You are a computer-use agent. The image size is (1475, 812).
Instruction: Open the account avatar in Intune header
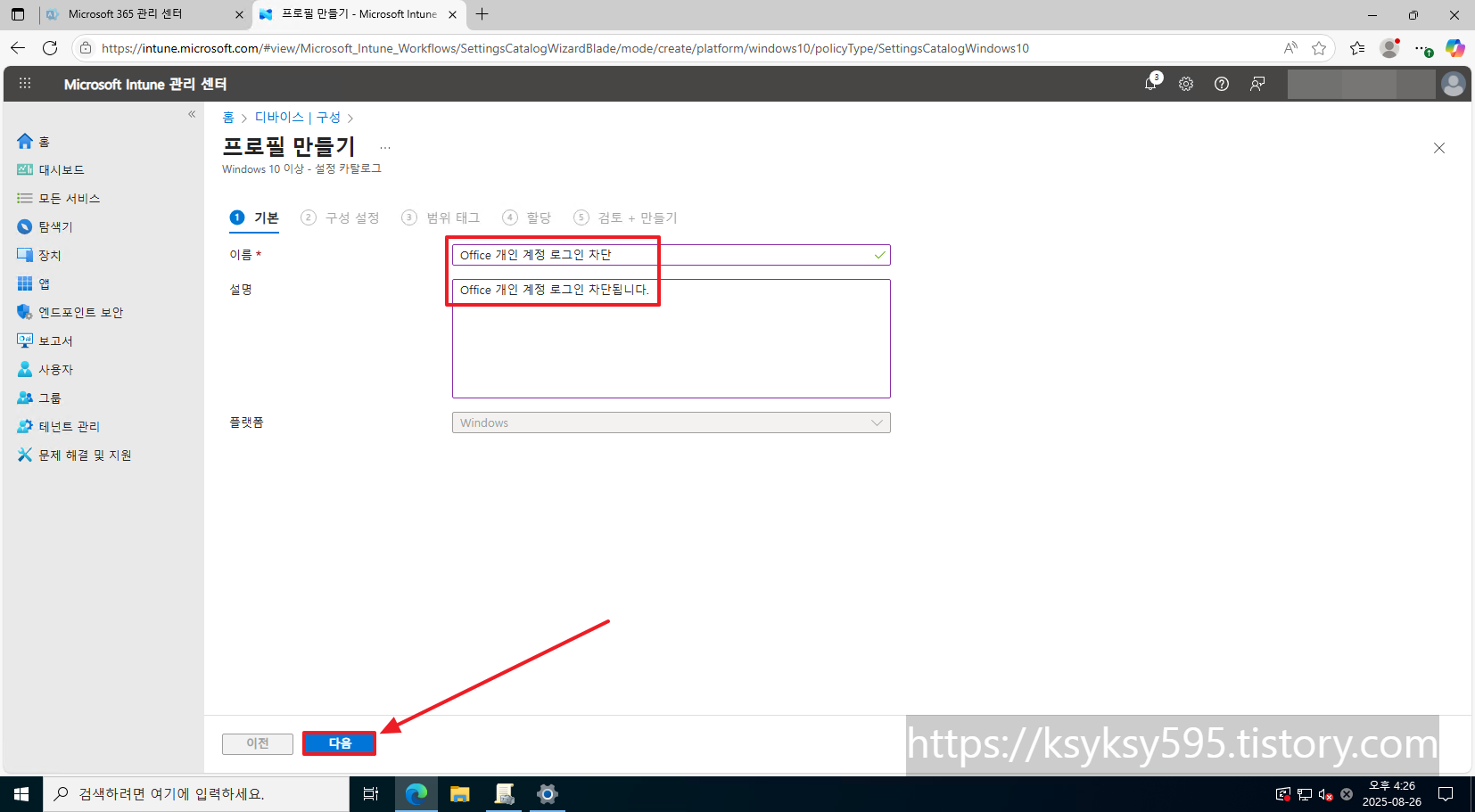1454,84
